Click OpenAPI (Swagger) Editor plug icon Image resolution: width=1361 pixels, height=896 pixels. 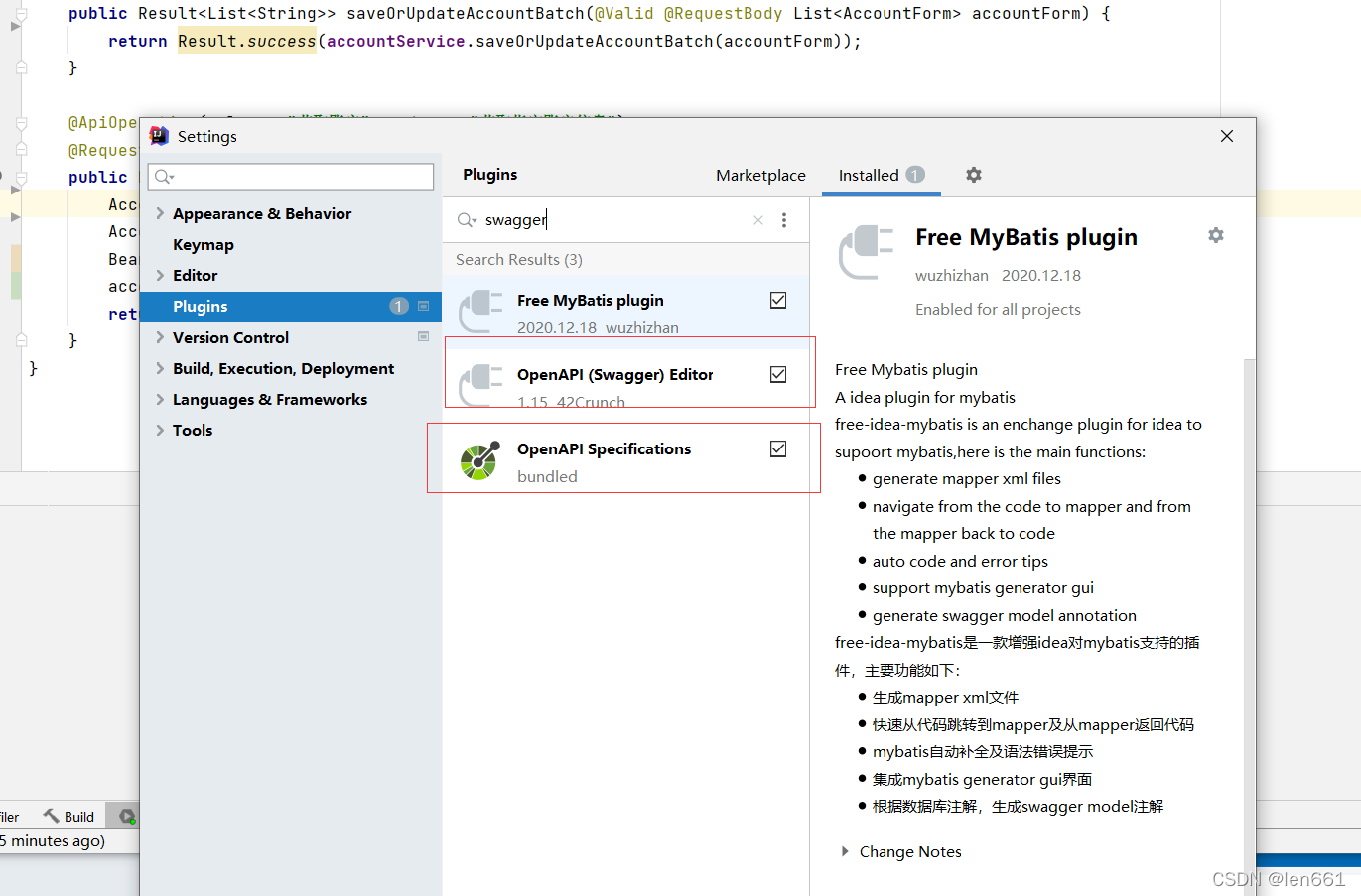pyautogui.click(x=480, y=387)
